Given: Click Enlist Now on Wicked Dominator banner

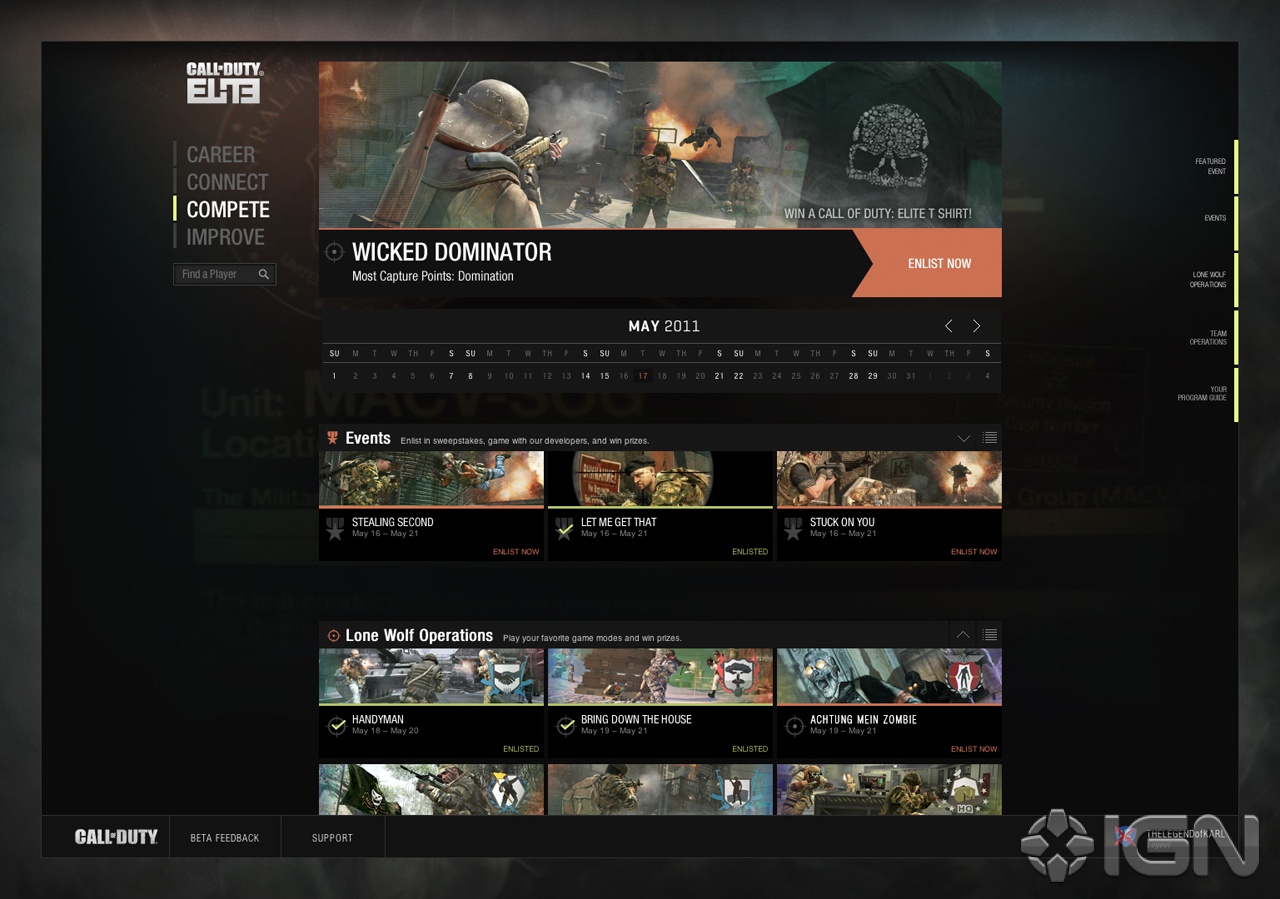Looking at the screenshot, I should tap(939, 264).
